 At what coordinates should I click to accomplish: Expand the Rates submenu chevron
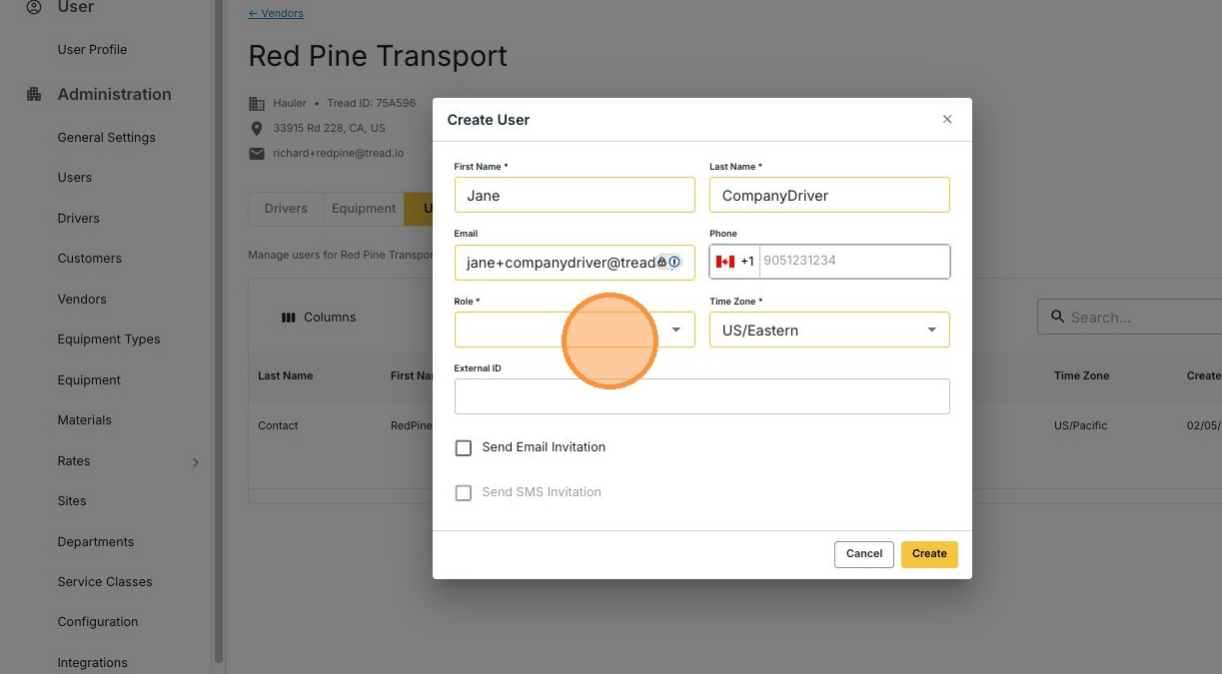(195, 462)
